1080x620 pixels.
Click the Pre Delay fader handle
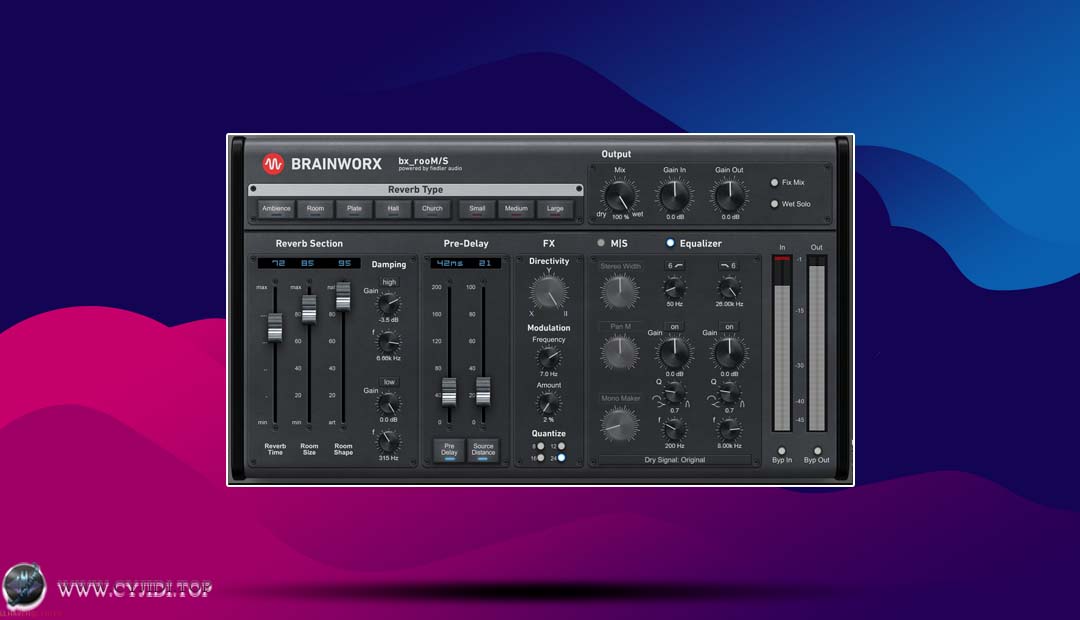point(449,391)
